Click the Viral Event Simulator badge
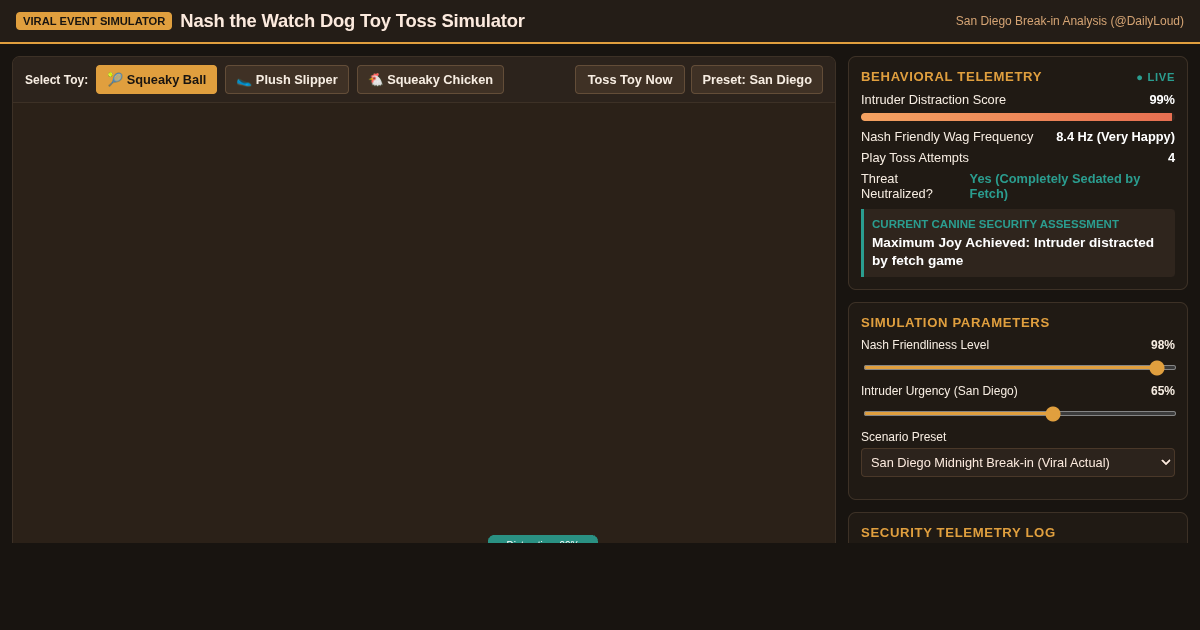The image size is (1200, 630). [94, 21]
